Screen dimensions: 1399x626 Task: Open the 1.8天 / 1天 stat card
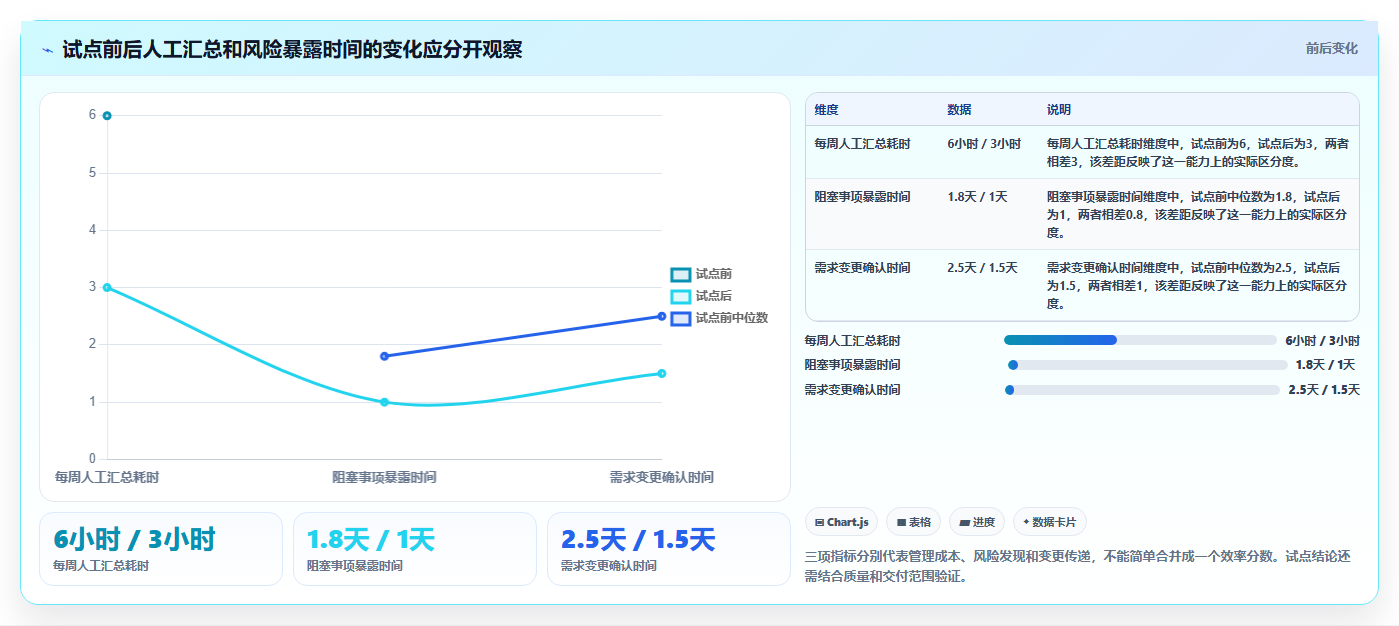[415, 549]
